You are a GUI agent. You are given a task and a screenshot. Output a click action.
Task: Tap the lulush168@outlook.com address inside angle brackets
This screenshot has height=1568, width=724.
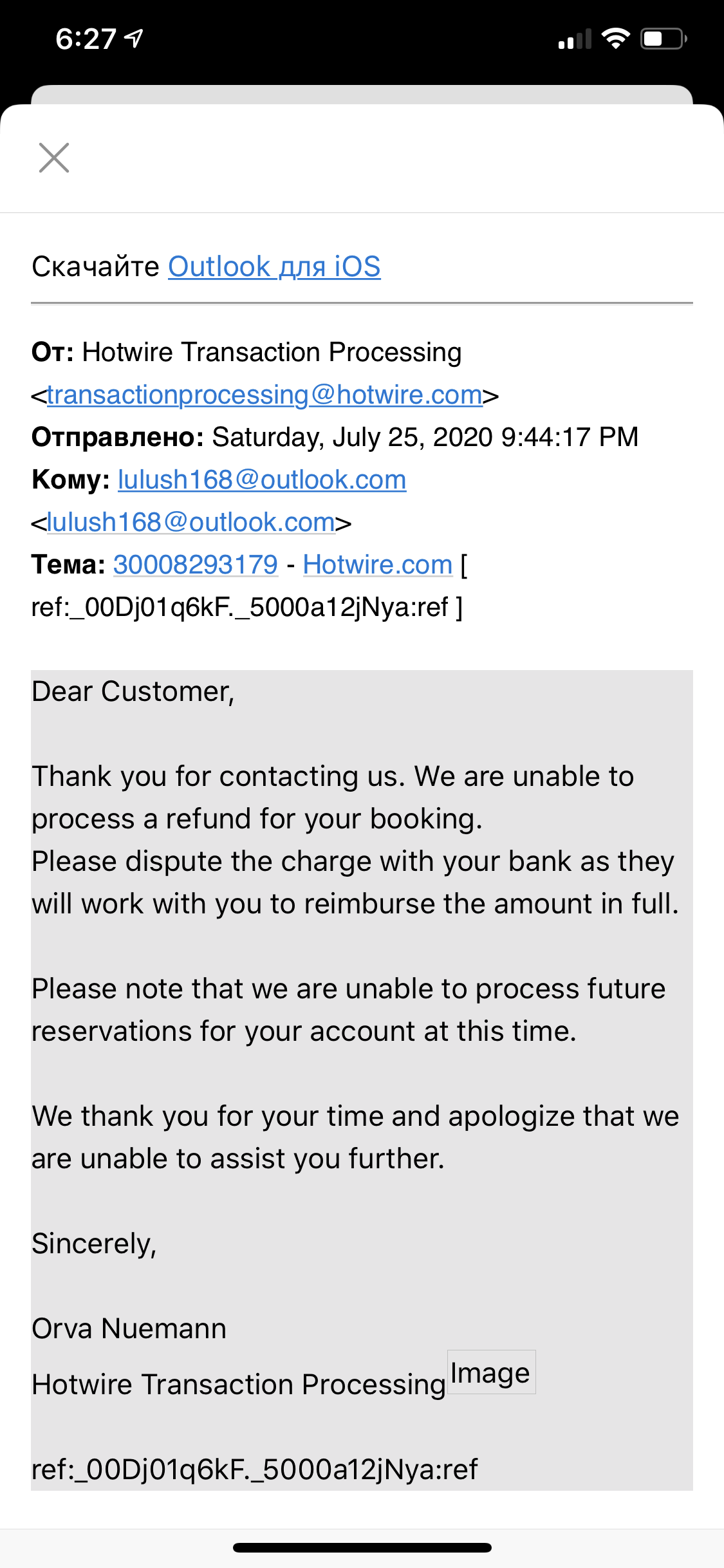[191, 522]
